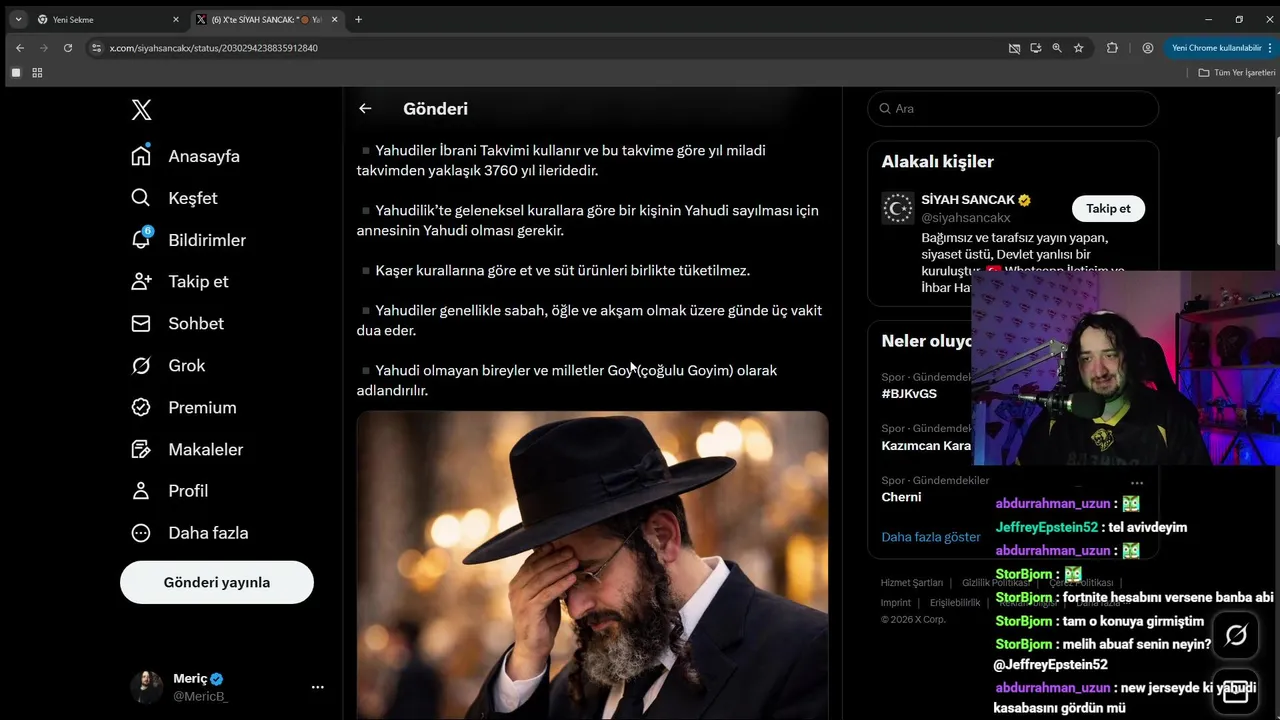This screenshot has width=1280, height=720.
Task: Open Erişilebilirlik footer link
Action: click(955, 603)
